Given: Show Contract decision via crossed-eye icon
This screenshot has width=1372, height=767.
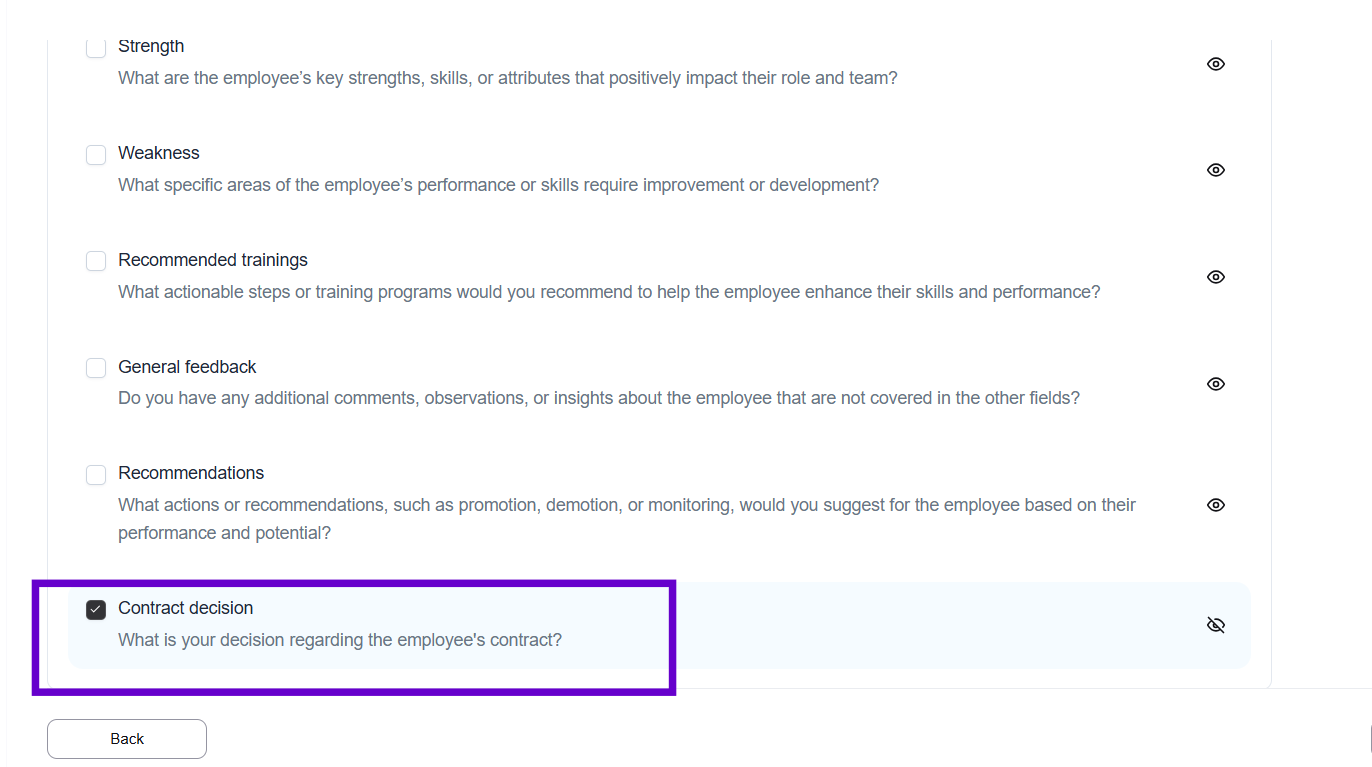Looking at the screenshot, I should tap(1215, 625).
